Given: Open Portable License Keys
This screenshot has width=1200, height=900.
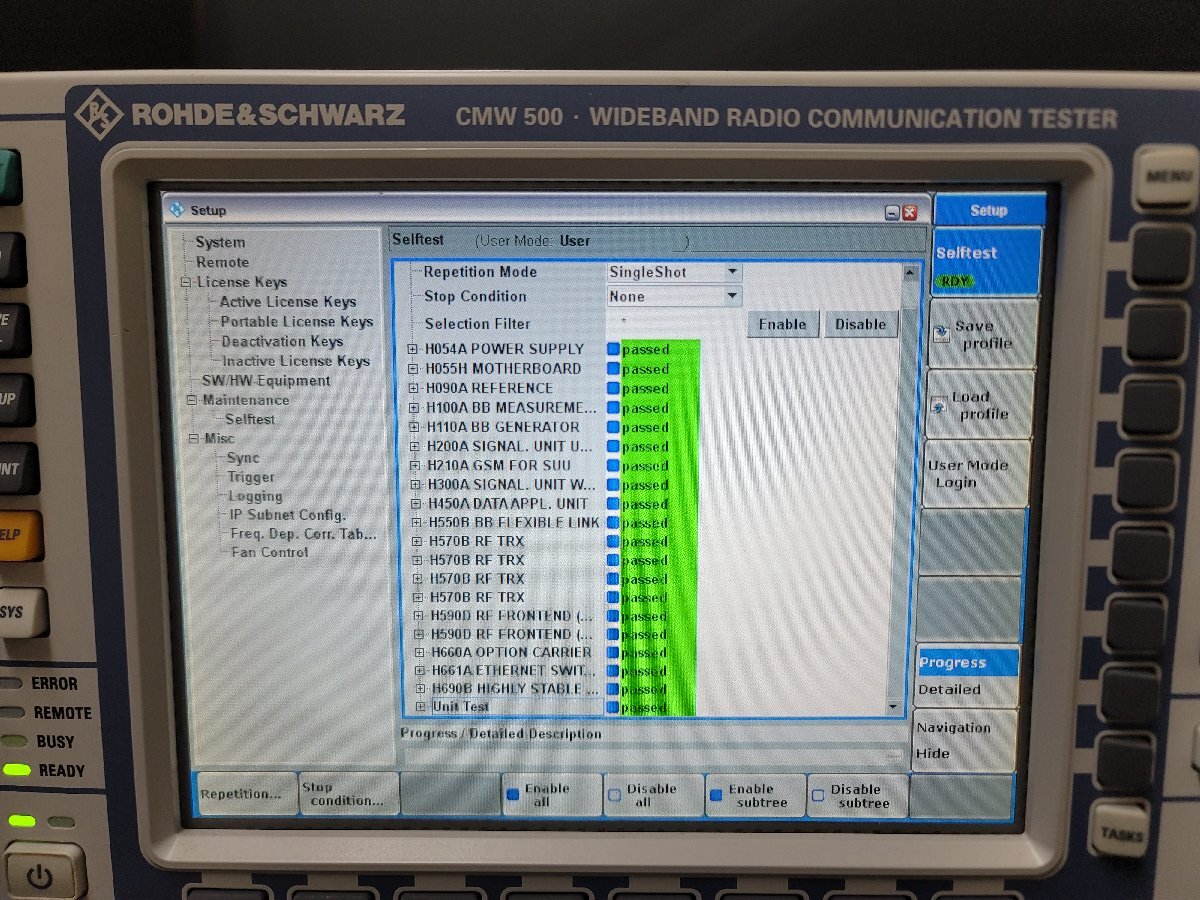Looking at the screenshot, I should (297, 322).
